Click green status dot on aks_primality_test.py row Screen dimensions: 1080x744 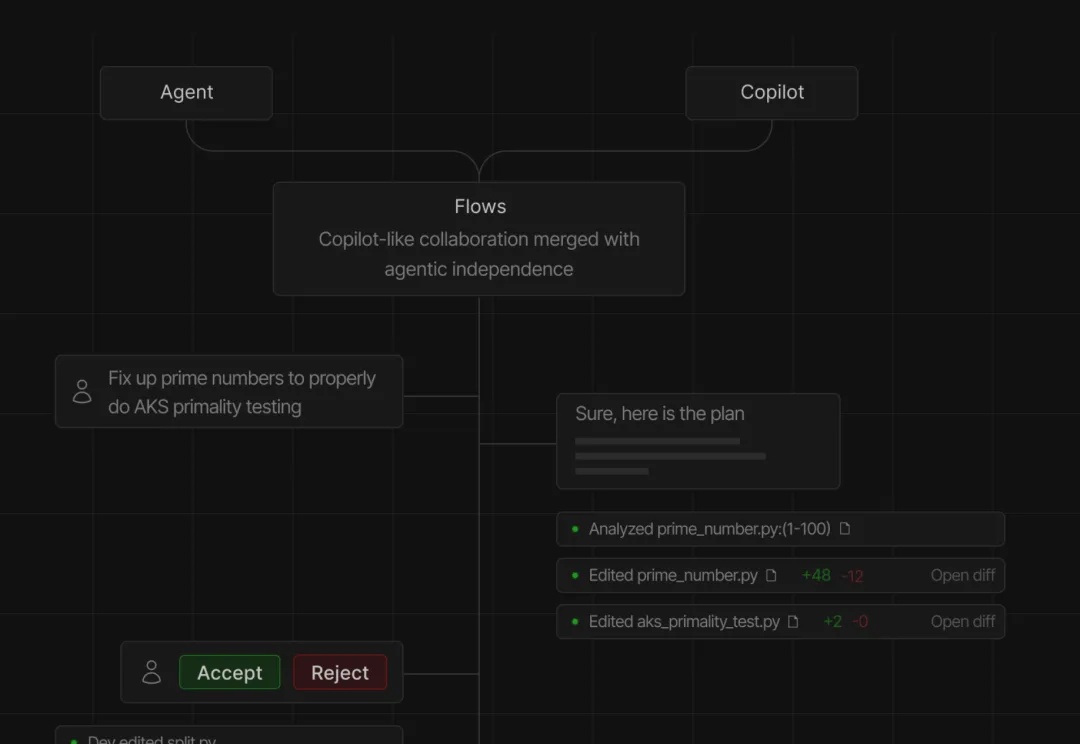[575, 621]
